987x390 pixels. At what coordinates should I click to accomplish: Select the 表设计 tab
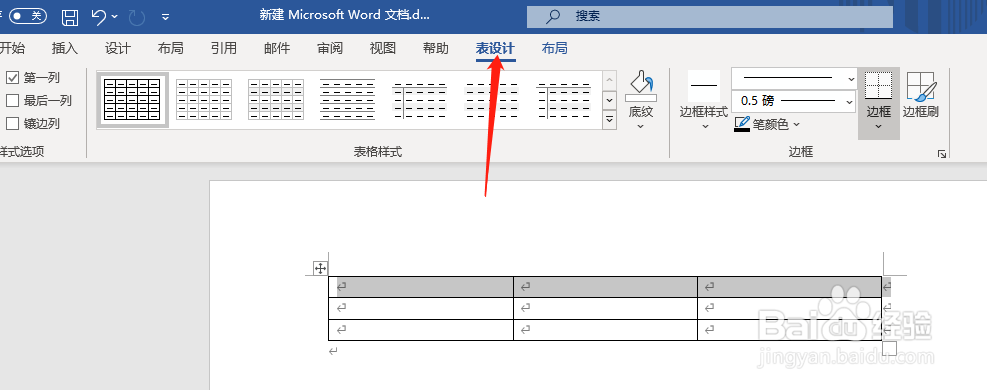click(495, 48)
